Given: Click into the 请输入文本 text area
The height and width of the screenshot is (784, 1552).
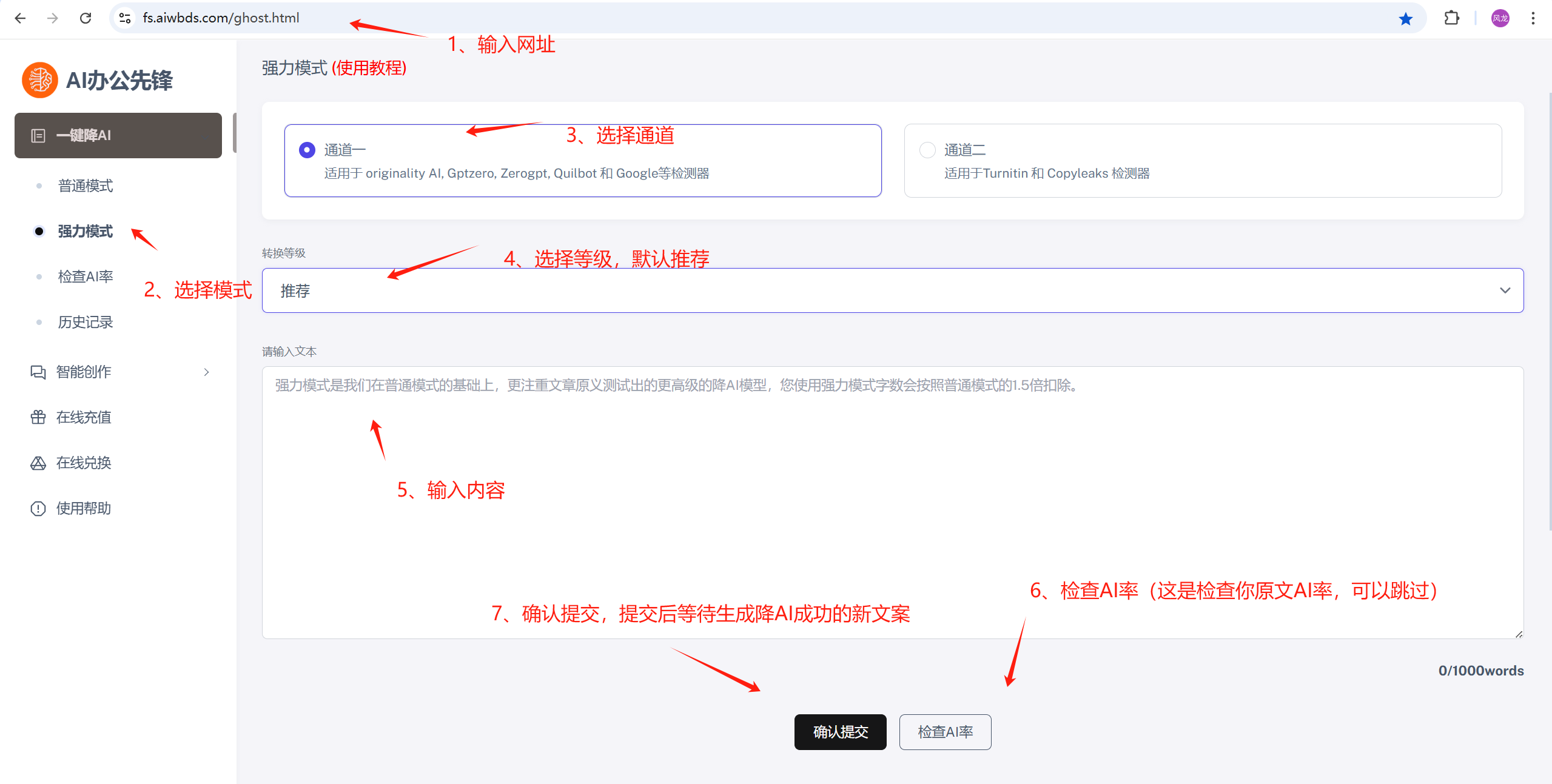Looking at the screenshot, I should coord(893,503).
